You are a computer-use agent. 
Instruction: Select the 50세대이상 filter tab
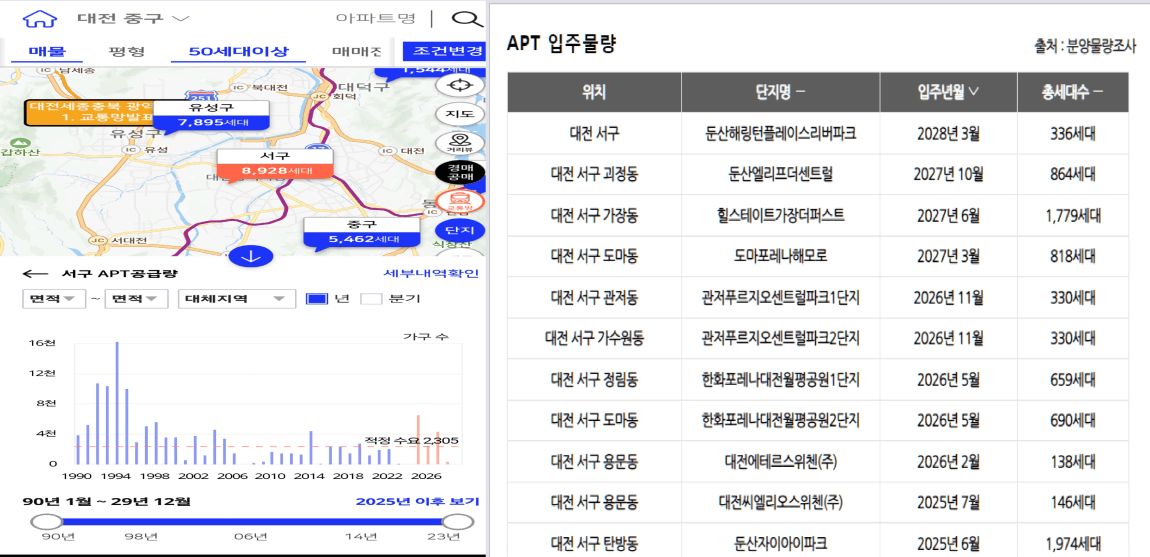[238, 51]
